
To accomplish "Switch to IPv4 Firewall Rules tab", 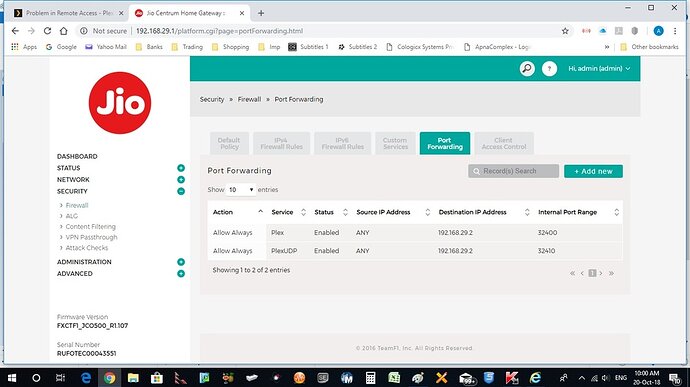I will [x=282, y=144].
